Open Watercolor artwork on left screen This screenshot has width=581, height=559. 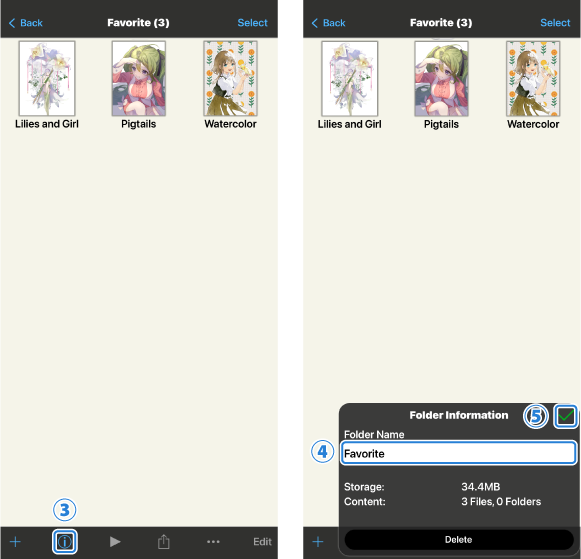point(230,79)
